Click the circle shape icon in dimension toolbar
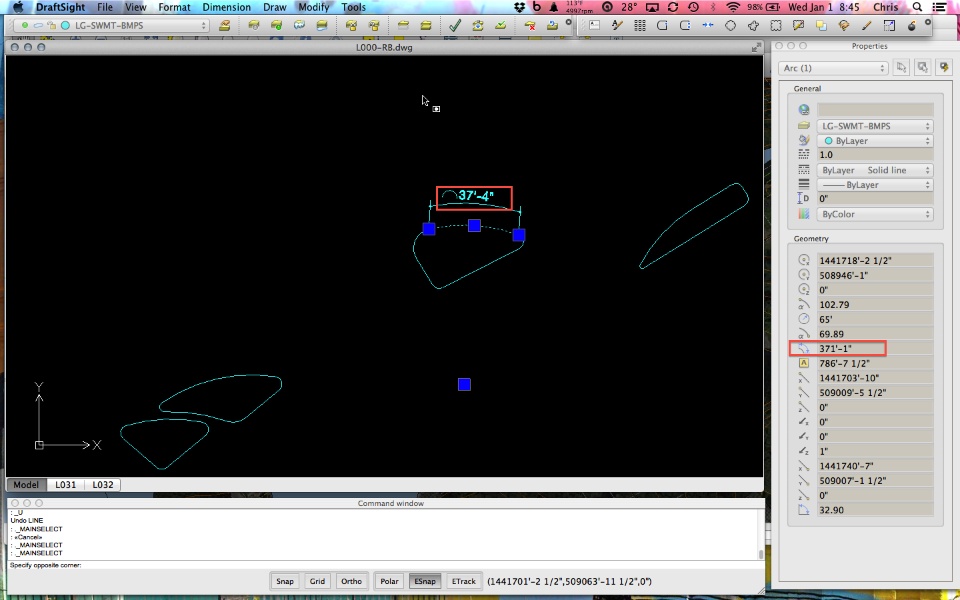This screenshot has height=600, width=960. [x=730, y=26]
